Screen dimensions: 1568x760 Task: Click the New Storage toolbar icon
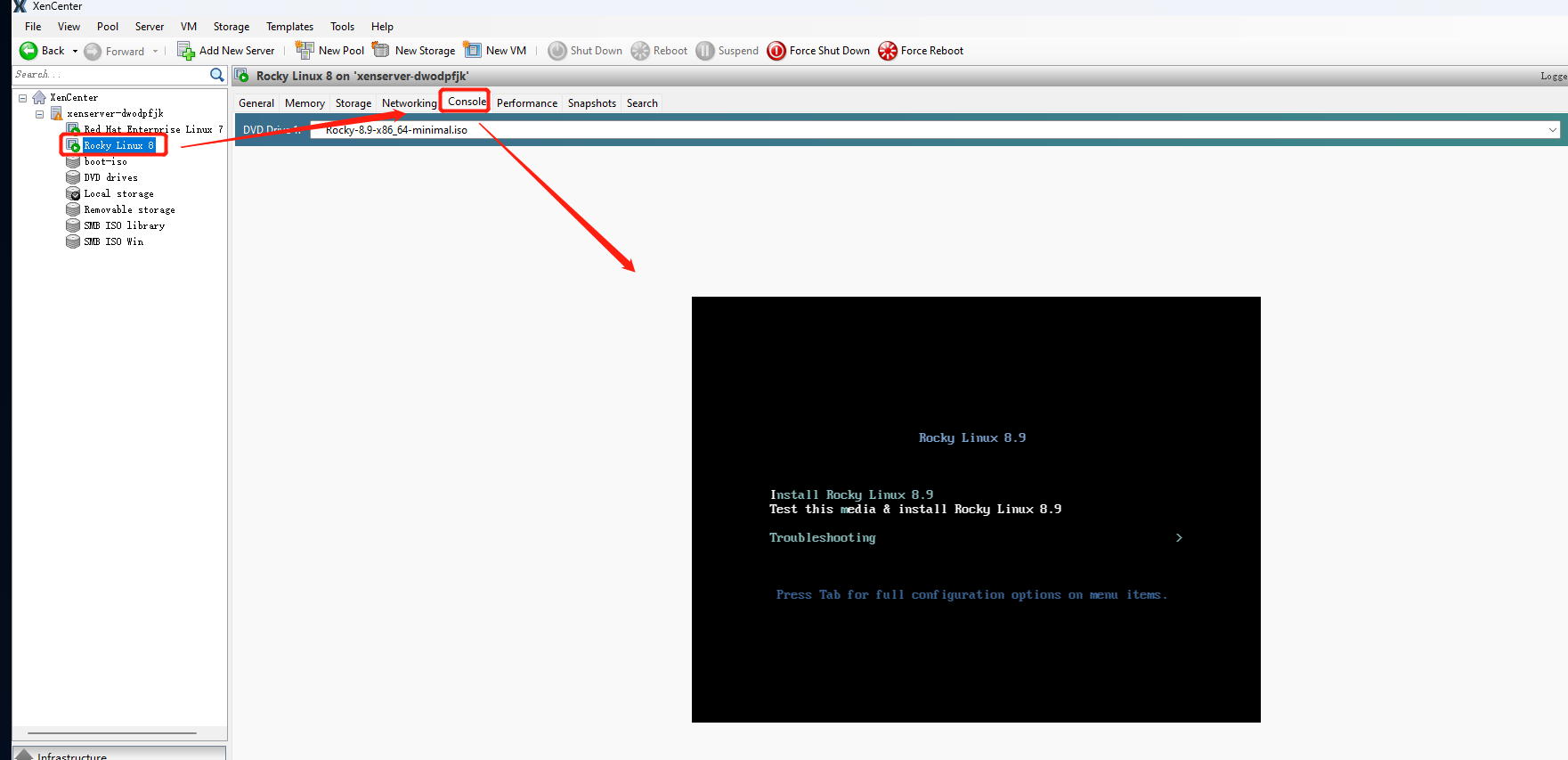click(381, 51)
